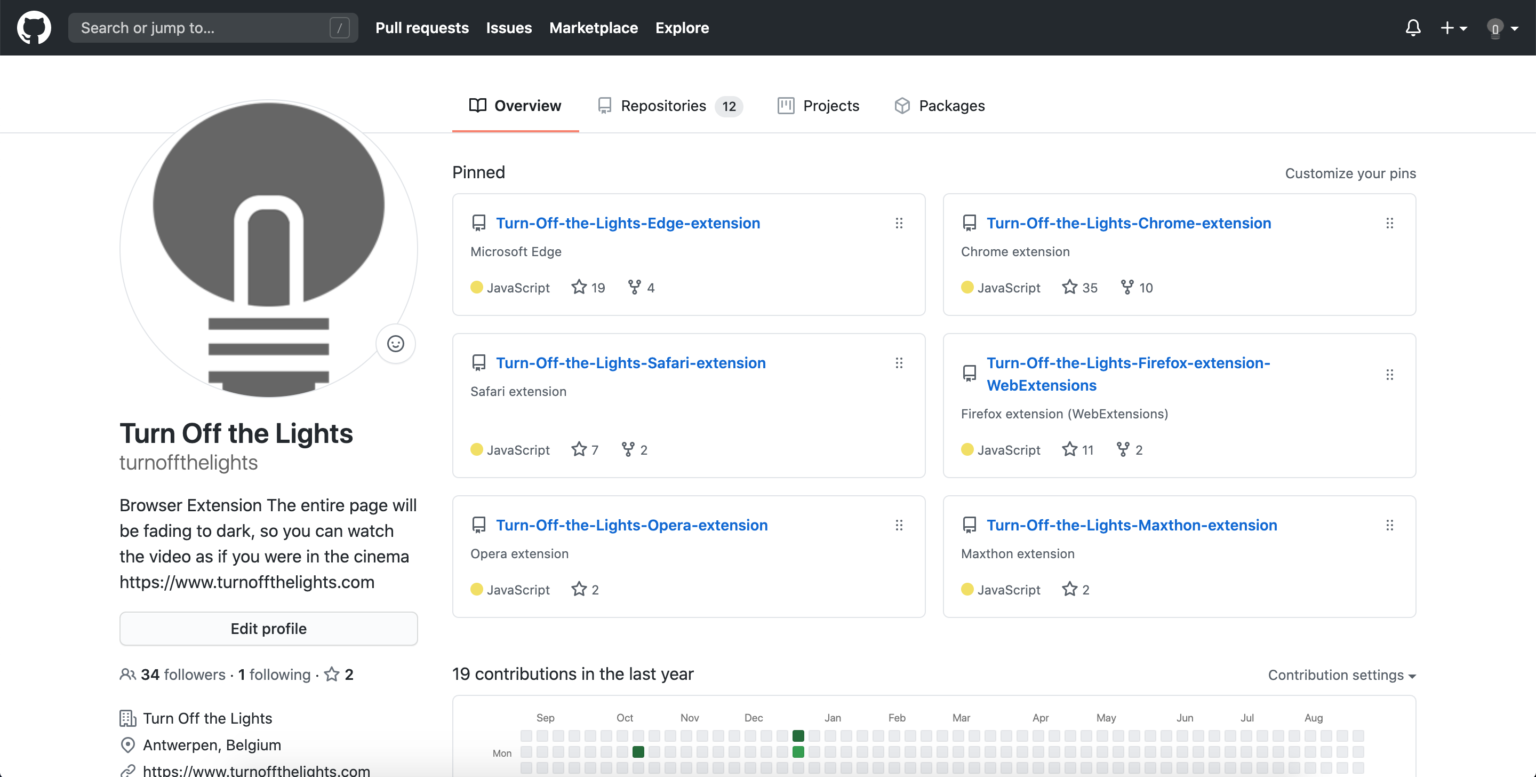Open Turn-Off-the-Lights-Firefox-extension-WebExtensions repository
The height and width of the screenshot is (777, 1536).
(1129, 374)
